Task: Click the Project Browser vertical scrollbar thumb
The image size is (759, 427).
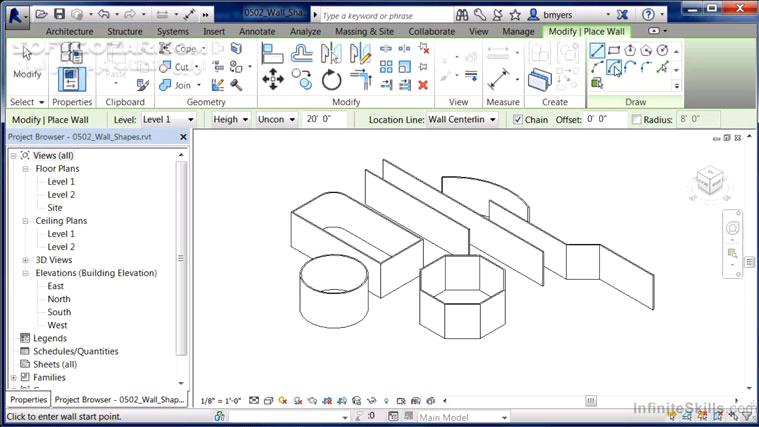Action: [181, 258]
